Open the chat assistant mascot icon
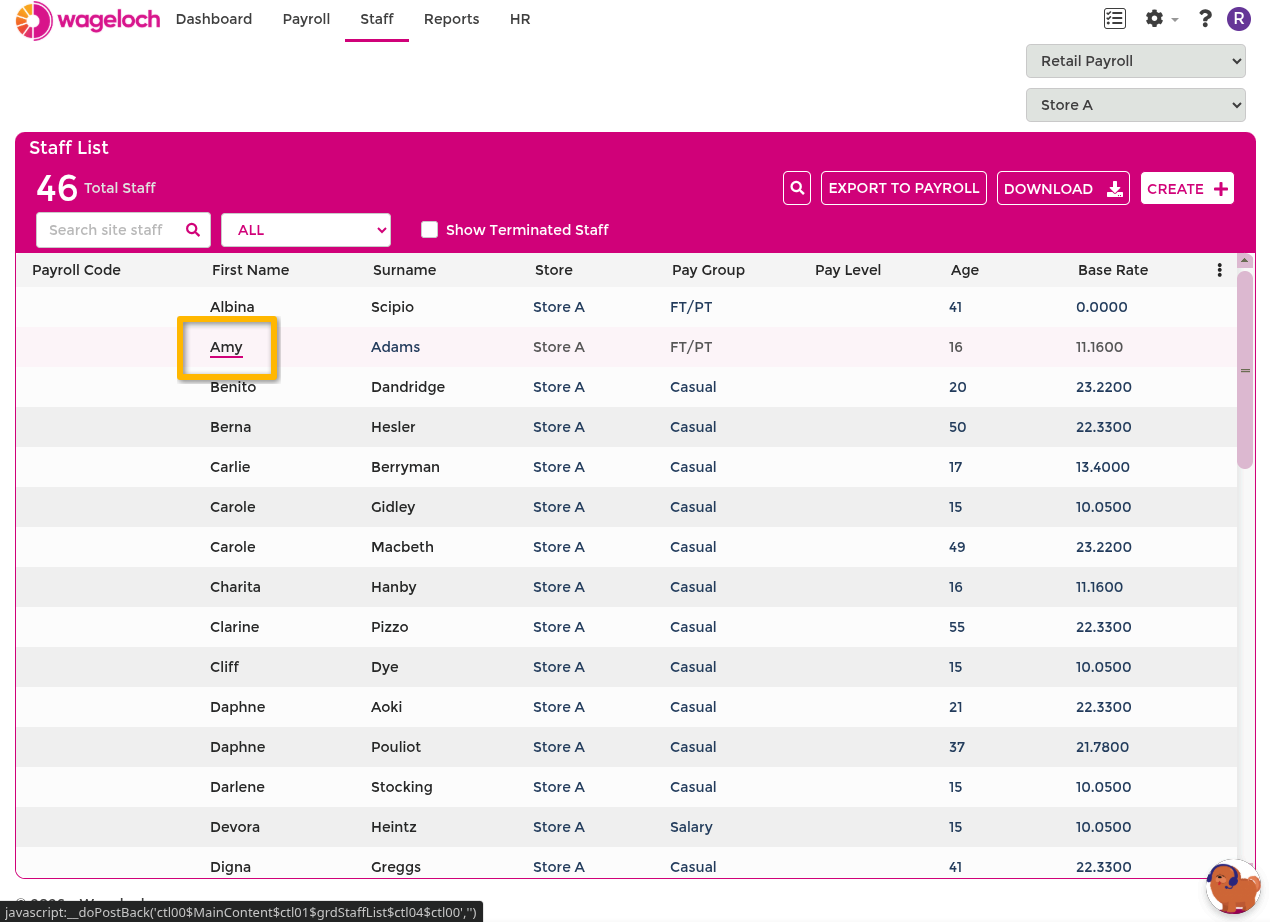 1232,887
